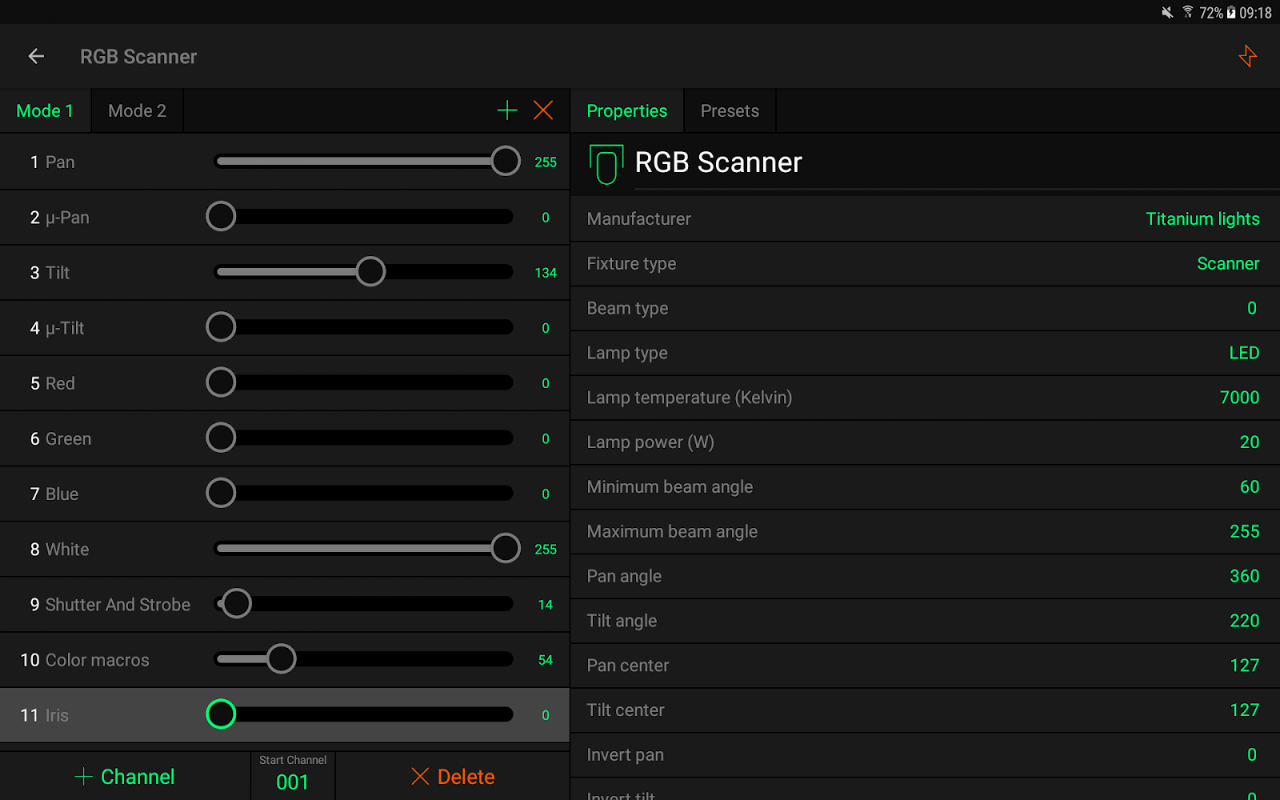
Task: Tap the clock showing 09:18
Action: click(x=1255, y=13)
